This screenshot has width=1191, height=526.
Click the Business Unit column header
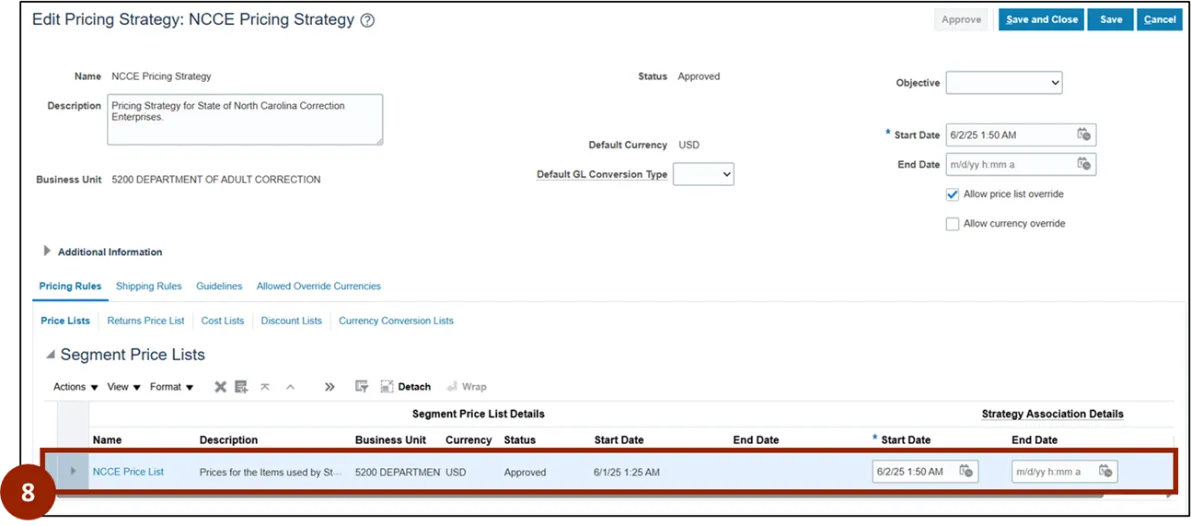[x=390, y=440]
